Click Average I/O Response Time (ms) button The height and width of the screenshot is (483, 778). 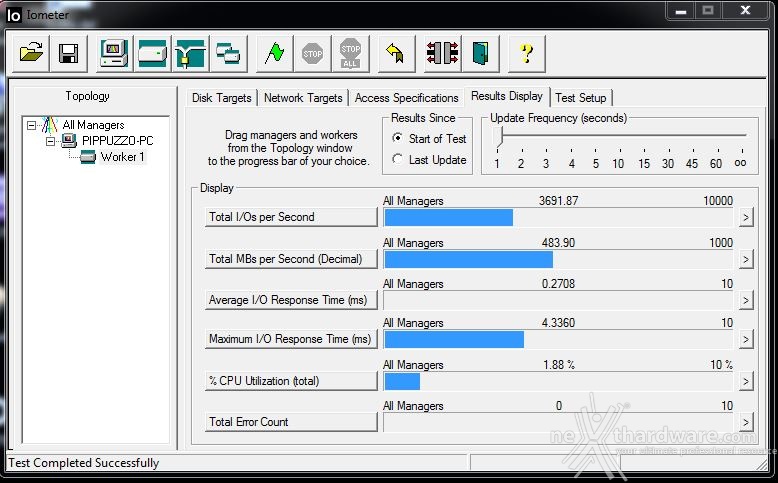291,300
